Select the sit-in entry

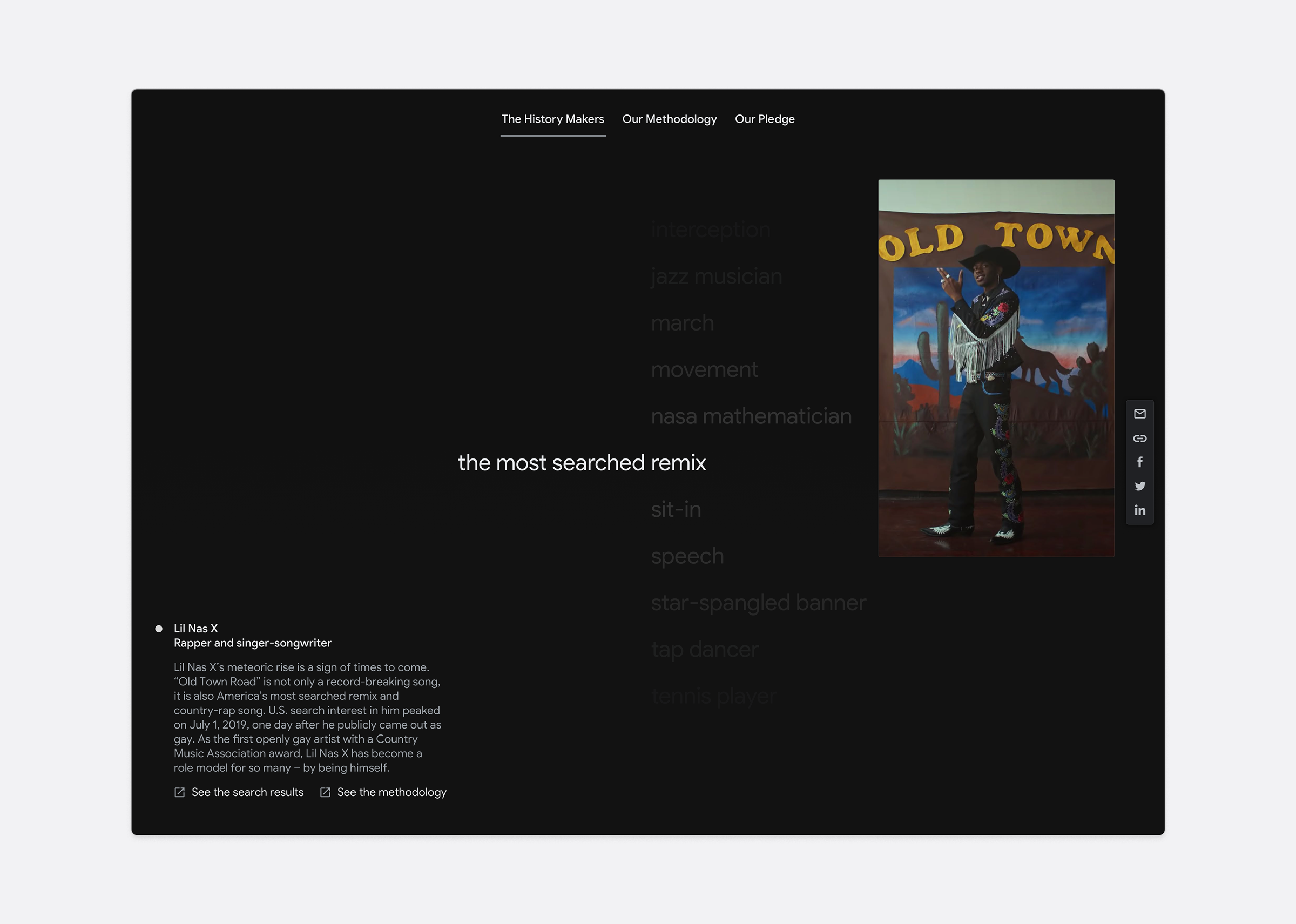tap(676, 509)
